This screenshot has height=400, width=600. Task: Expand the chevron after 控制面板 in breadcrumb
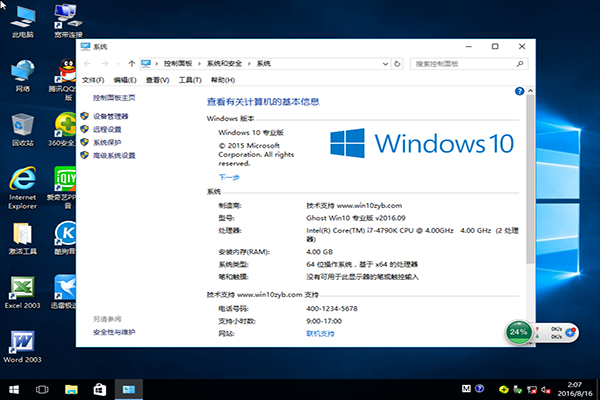[198, 63]
